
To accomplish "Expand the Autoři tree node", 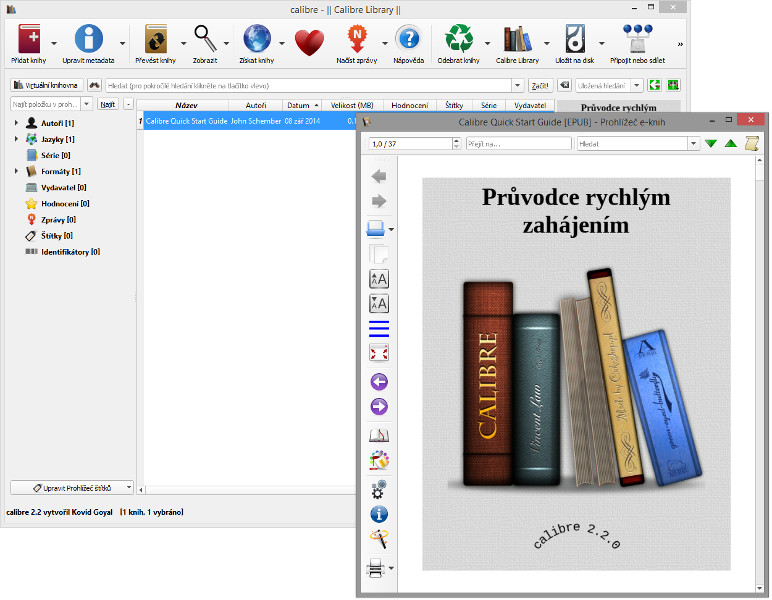I will [16, 123].
